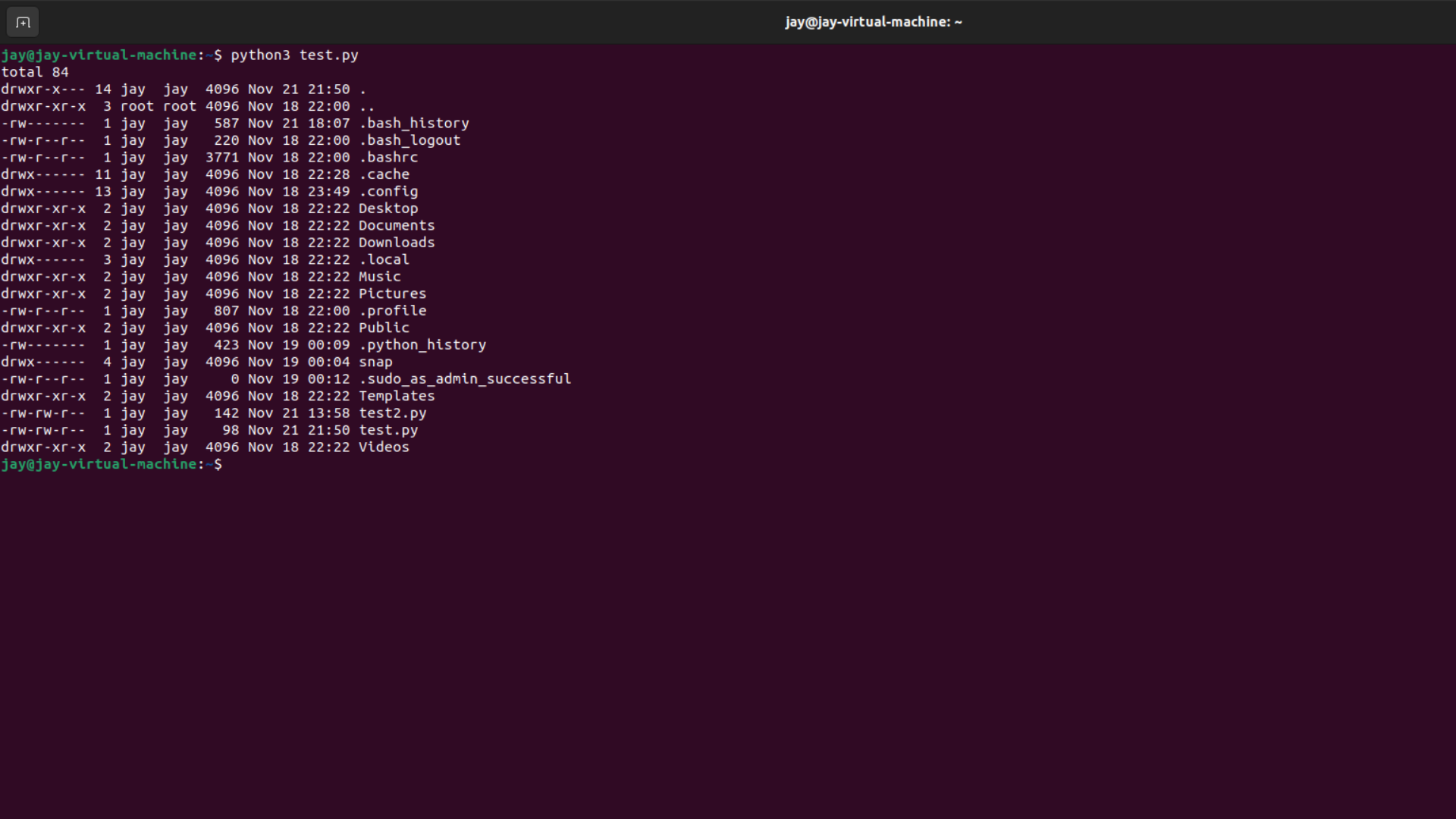Click the timestamp 'Nov 18 23:49'
The width and height of the screenshot is (1456, 819).
pos(299,192)
